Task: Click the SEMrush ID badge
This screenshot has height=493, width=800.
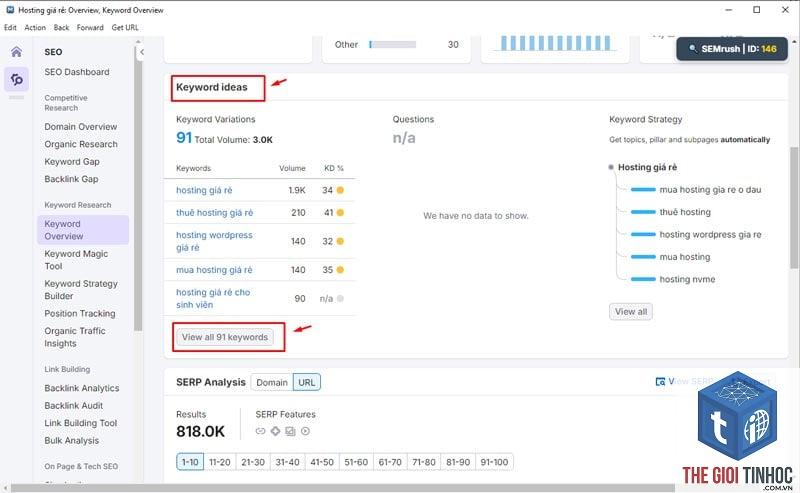Action: (732, 49)
